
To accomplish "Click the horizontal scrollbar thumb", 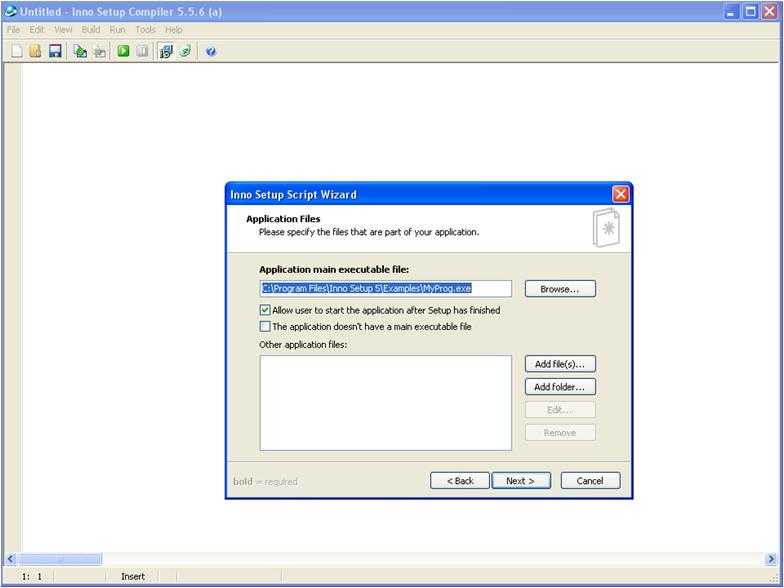I will tap(60, 559).
